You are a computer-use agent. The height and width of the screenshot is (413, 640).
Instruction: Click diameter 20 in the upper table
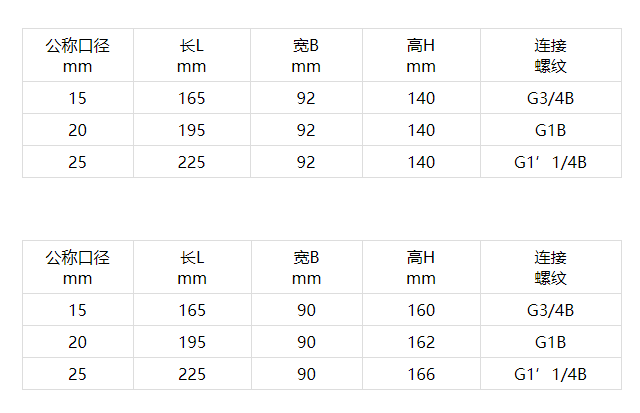77,130
